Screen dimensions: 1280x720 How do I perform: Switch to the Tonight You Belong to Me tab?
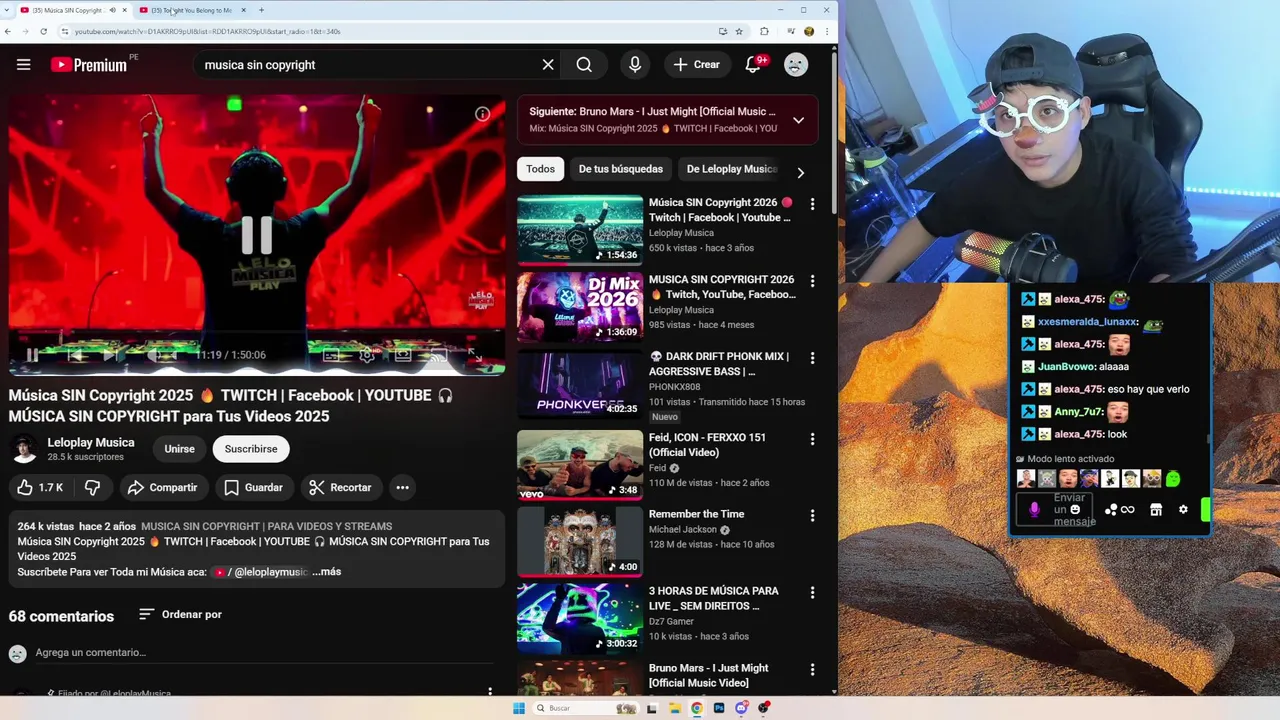pos(192,10)
